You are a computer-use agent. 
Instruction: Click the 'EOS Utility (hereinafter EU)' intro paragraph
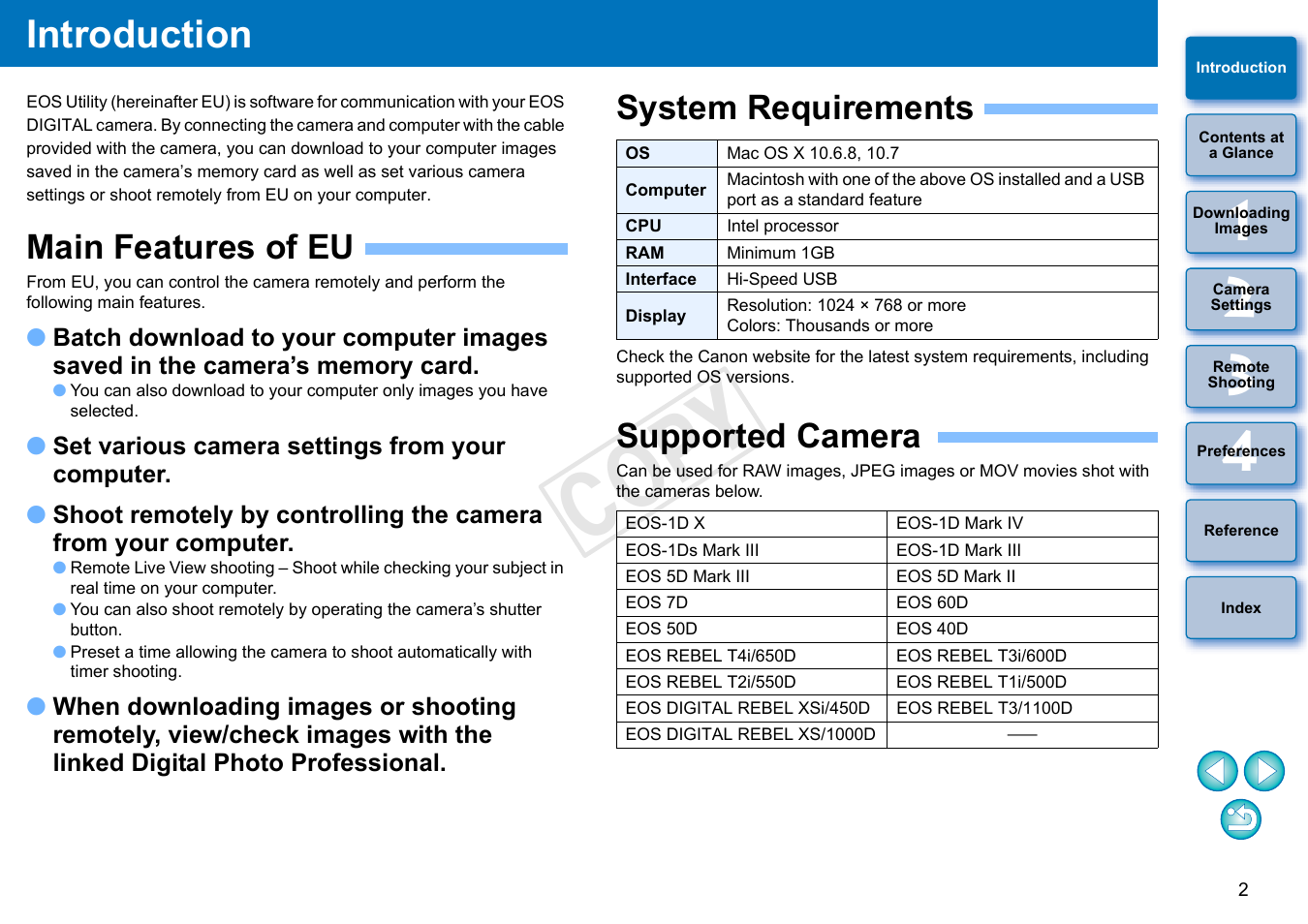point(296,148)
